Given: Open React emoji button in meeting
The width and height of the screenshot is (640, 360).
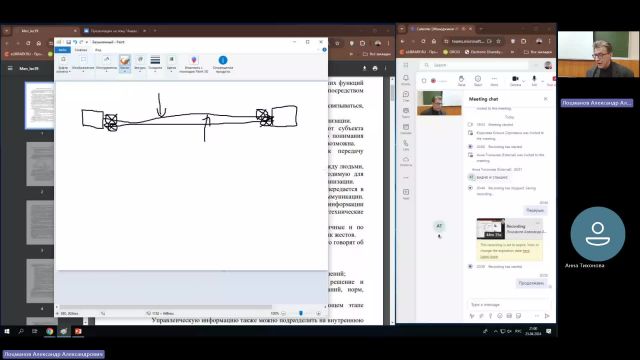Looking at the screenshot, I should (x=478, y=80).
